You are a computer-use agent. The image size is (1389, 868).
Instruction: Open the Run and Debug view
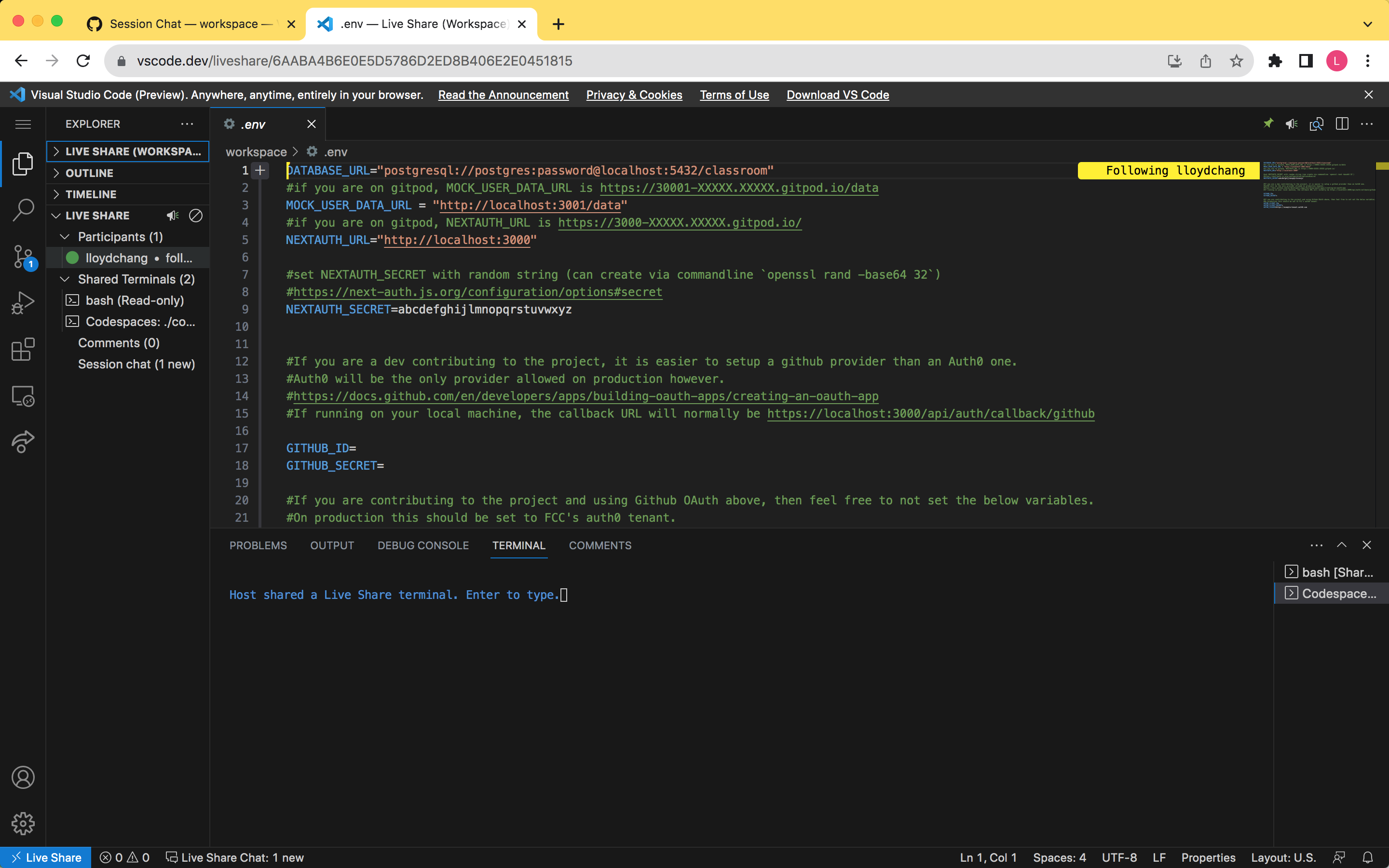tap(23, 302)
